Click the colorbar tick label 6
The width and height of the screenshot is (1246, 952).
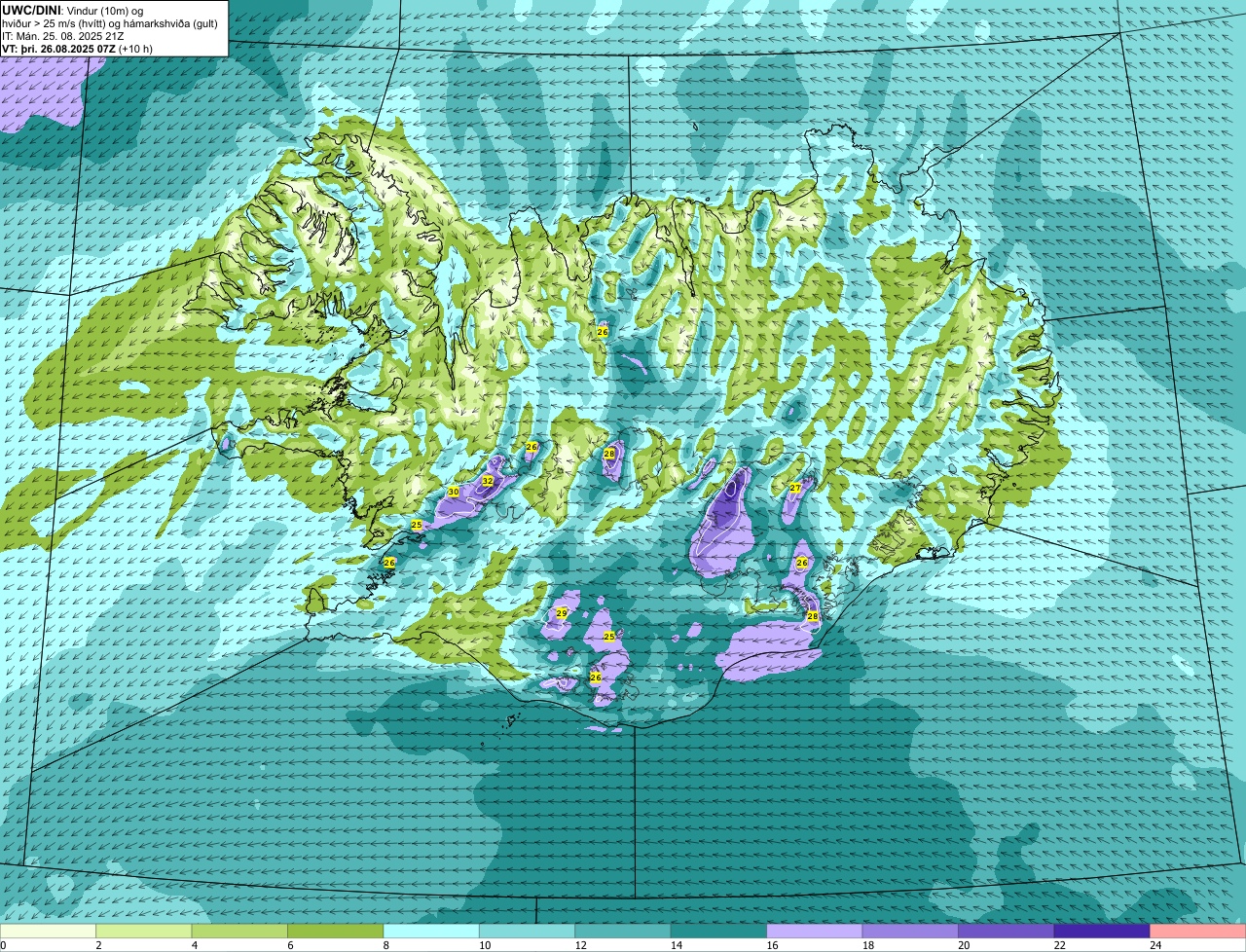coord(290,944)
